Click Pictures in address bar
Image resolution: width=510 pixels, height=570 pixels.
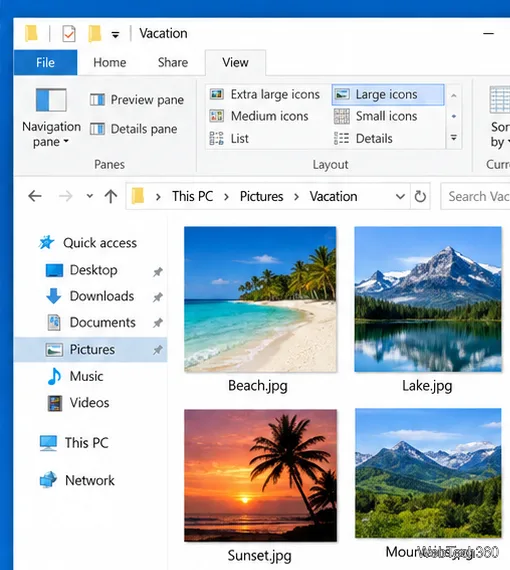tap(261, 196)
